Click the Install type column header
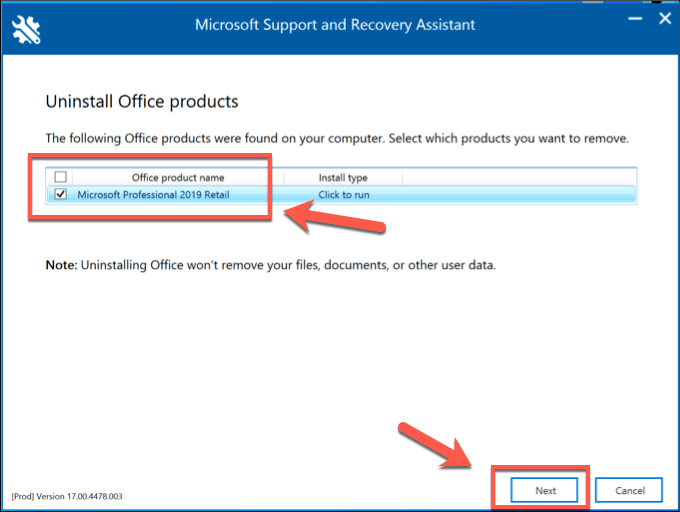 click(343, 178)
